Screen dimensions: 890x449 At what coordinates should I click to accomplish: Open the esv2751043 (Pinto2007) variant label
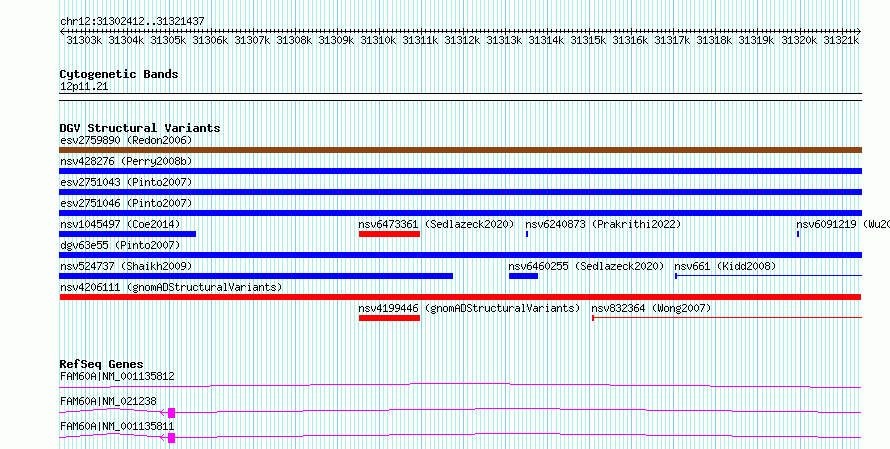(126, 182)
